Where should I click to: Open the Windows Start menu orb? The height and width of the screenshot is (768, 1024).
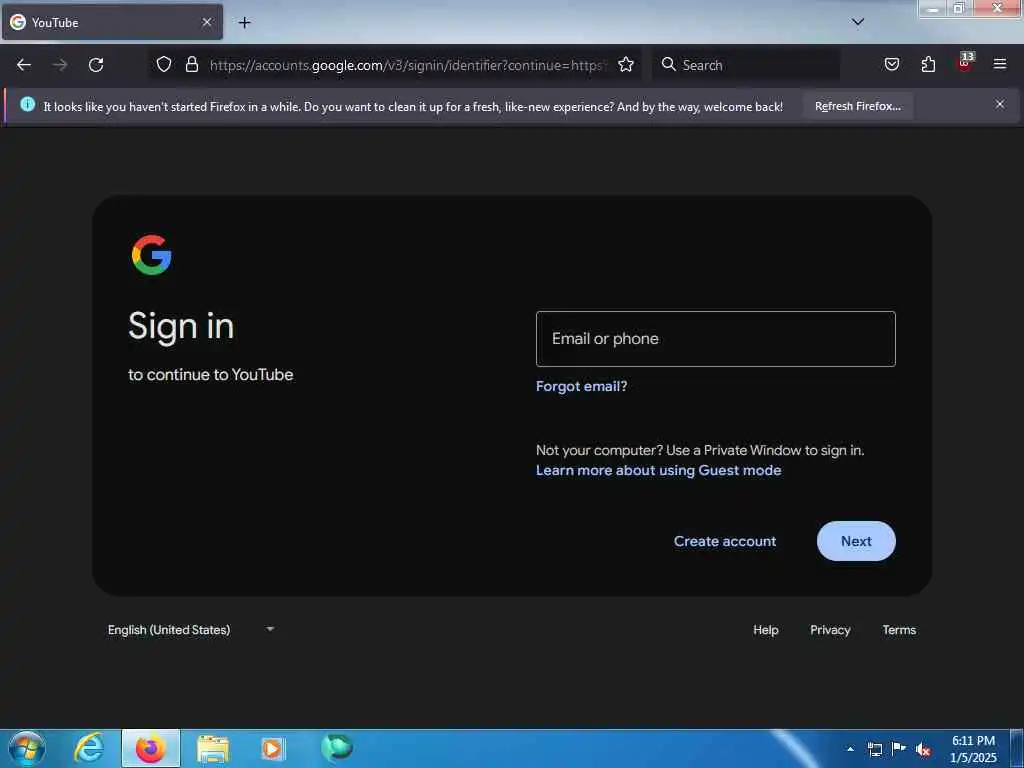26,748
